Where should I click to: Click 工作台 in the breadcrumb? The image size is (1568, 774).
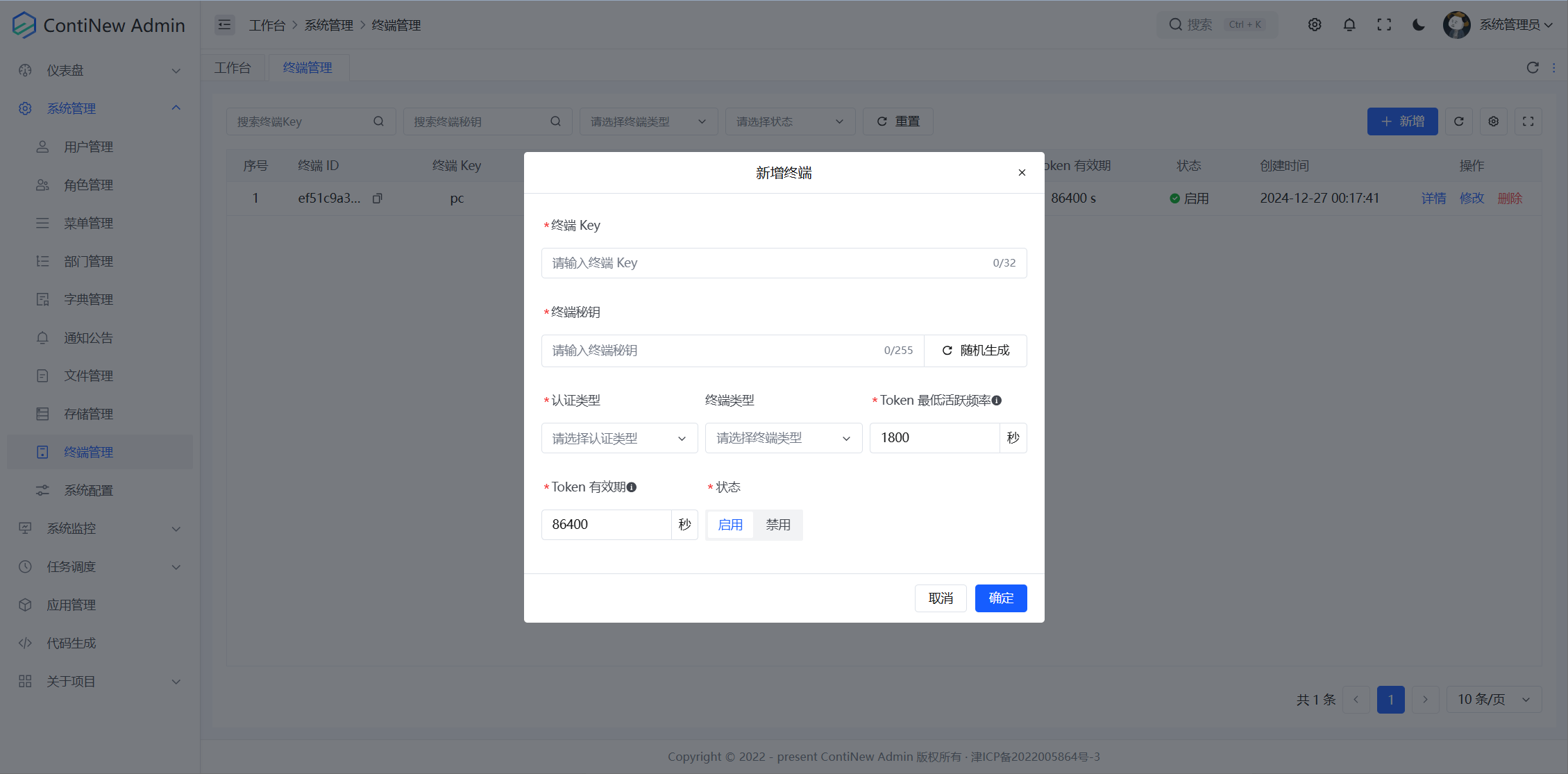[x=267, y=25]
